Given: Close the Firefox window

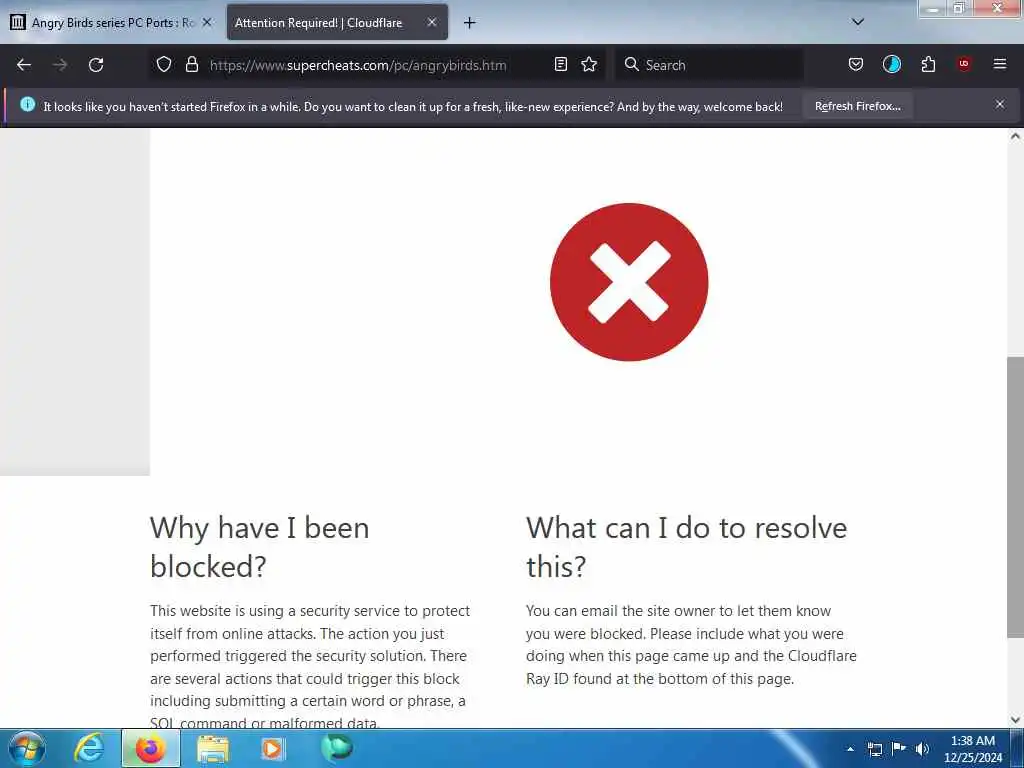Looking at the screenshot, I should (997, 8).
